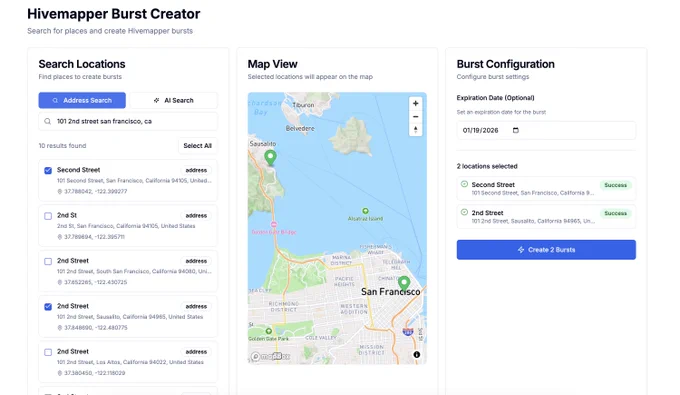680x395 pixels.
Task: Click the green pin at San Francisco
Action: pyautogui.click(x=404, y=284)
